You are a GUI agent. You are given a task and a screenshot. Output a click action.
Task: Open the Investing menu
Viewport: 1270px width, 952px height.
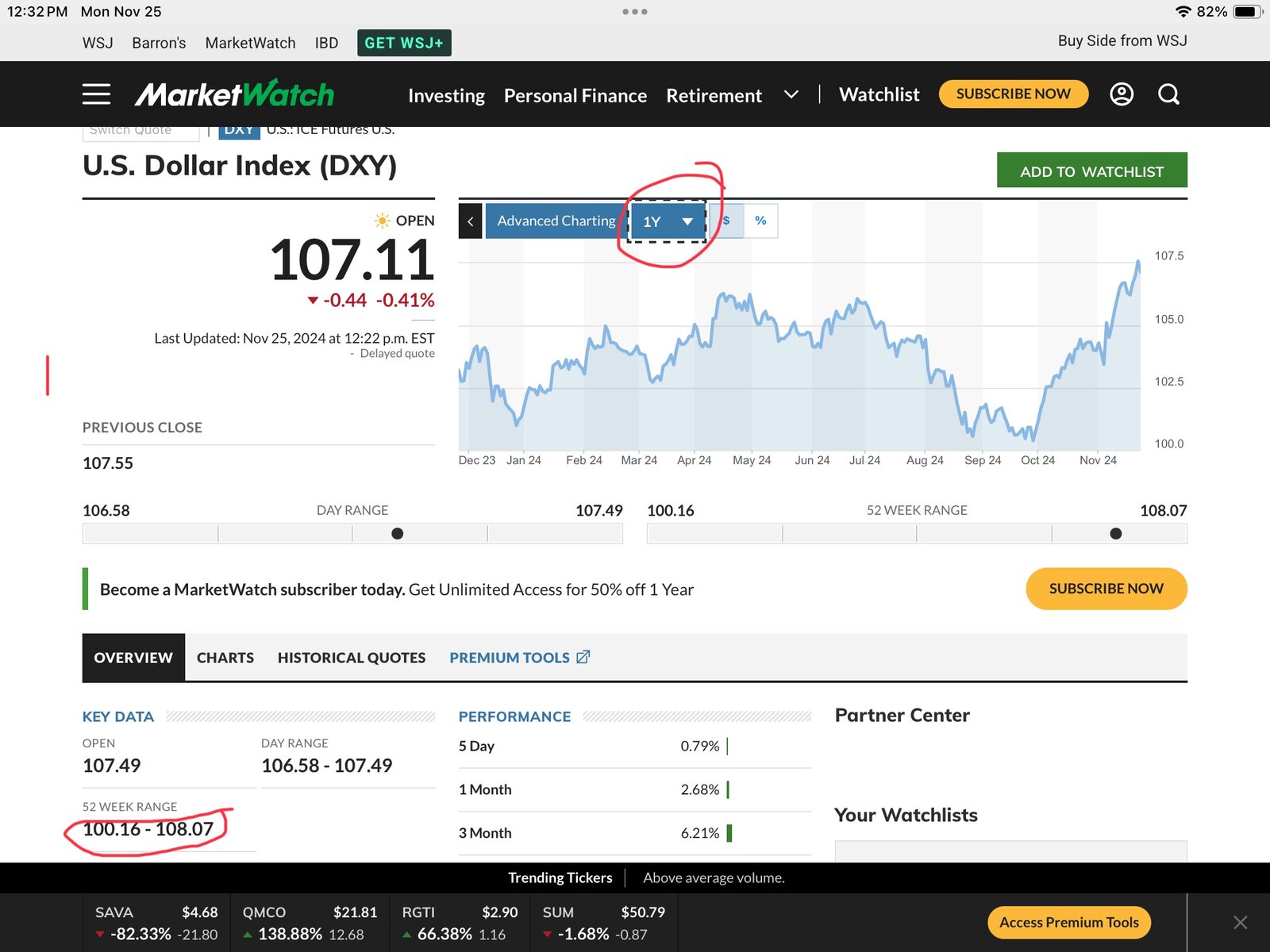click(446, 95)
